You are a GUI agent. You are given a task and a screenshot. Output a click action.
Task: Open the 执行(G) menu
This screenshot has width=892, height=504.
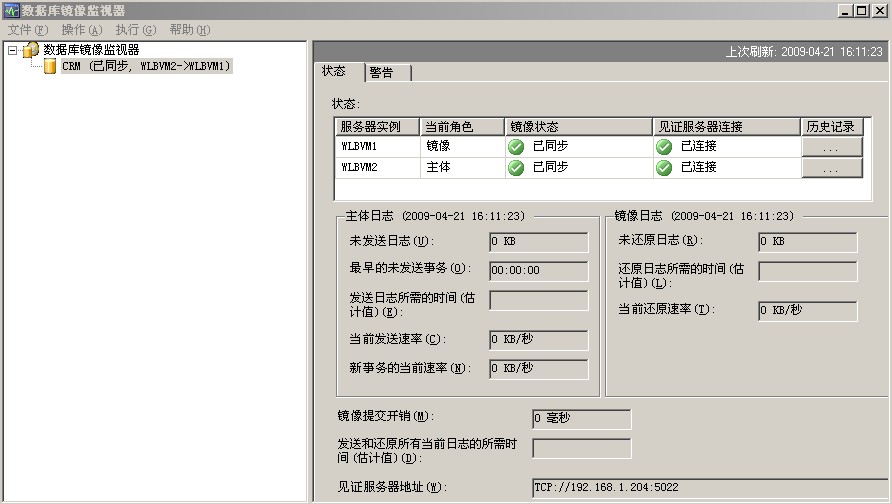tap(135, 30)
